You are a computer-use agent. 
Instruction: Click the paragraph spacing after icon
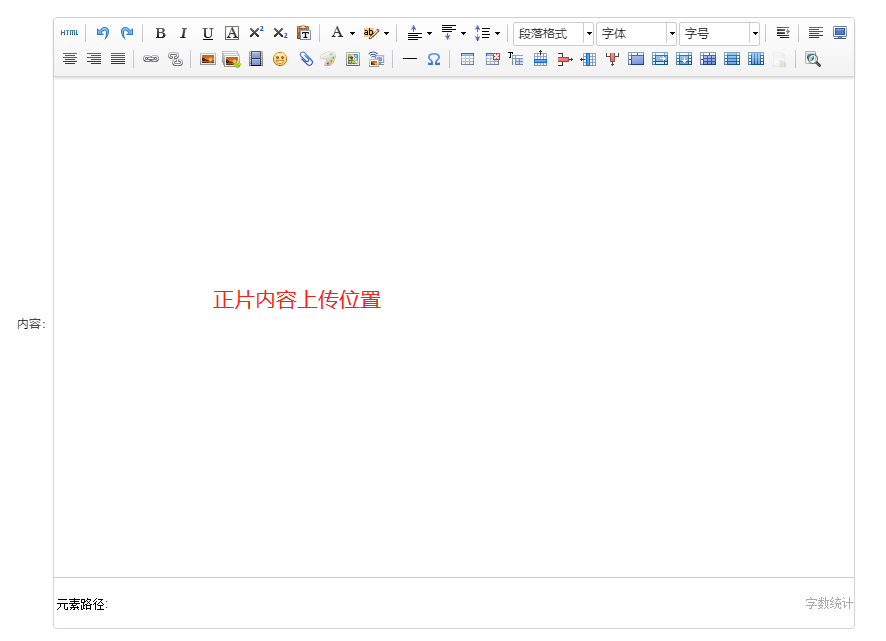pos(449,33)
